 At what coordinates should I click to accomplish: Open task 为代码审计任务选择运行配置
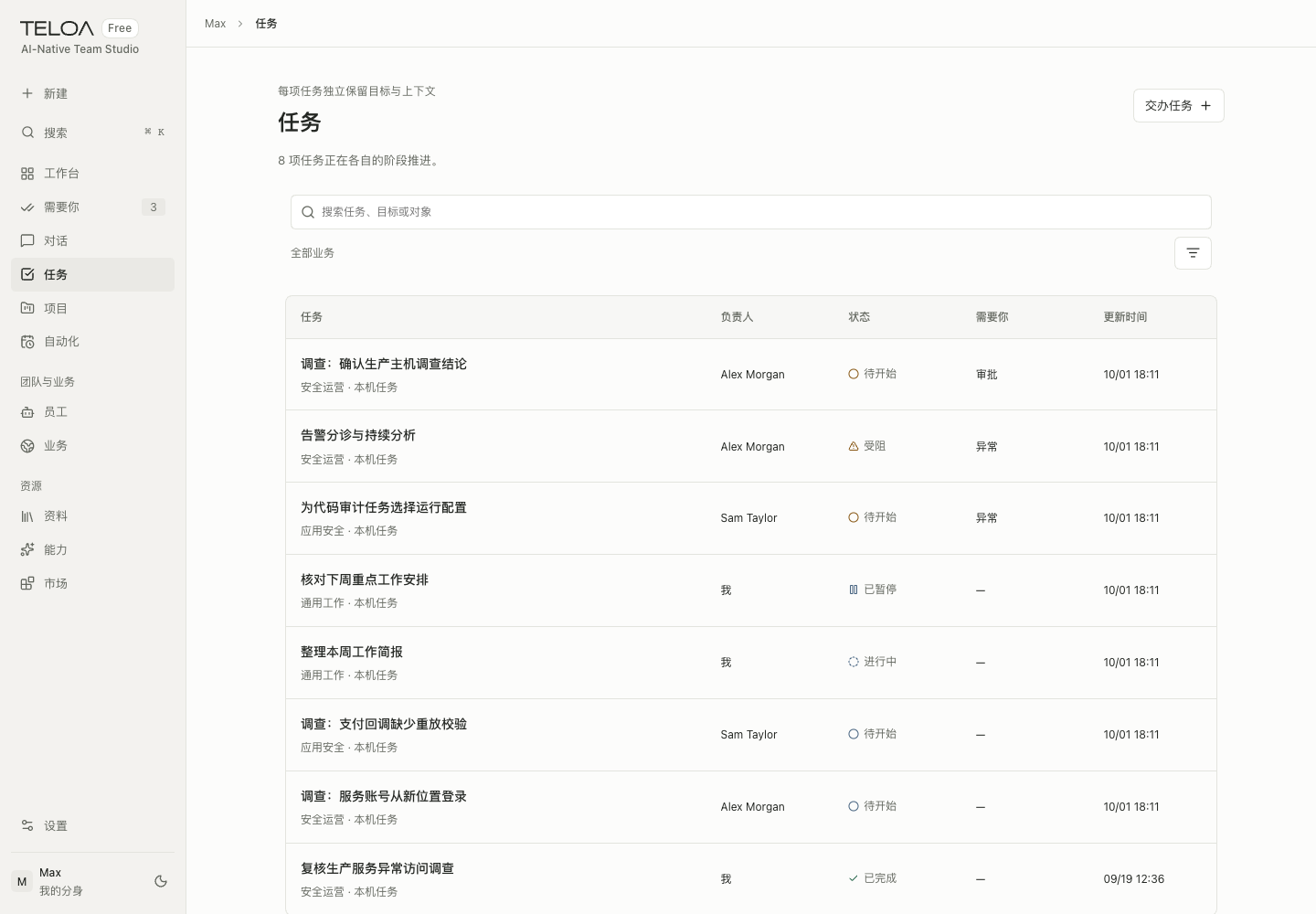384,507
